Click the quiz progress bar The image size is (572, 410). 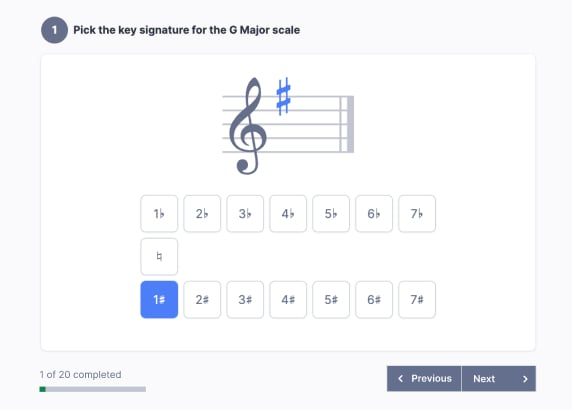[93, 389]
